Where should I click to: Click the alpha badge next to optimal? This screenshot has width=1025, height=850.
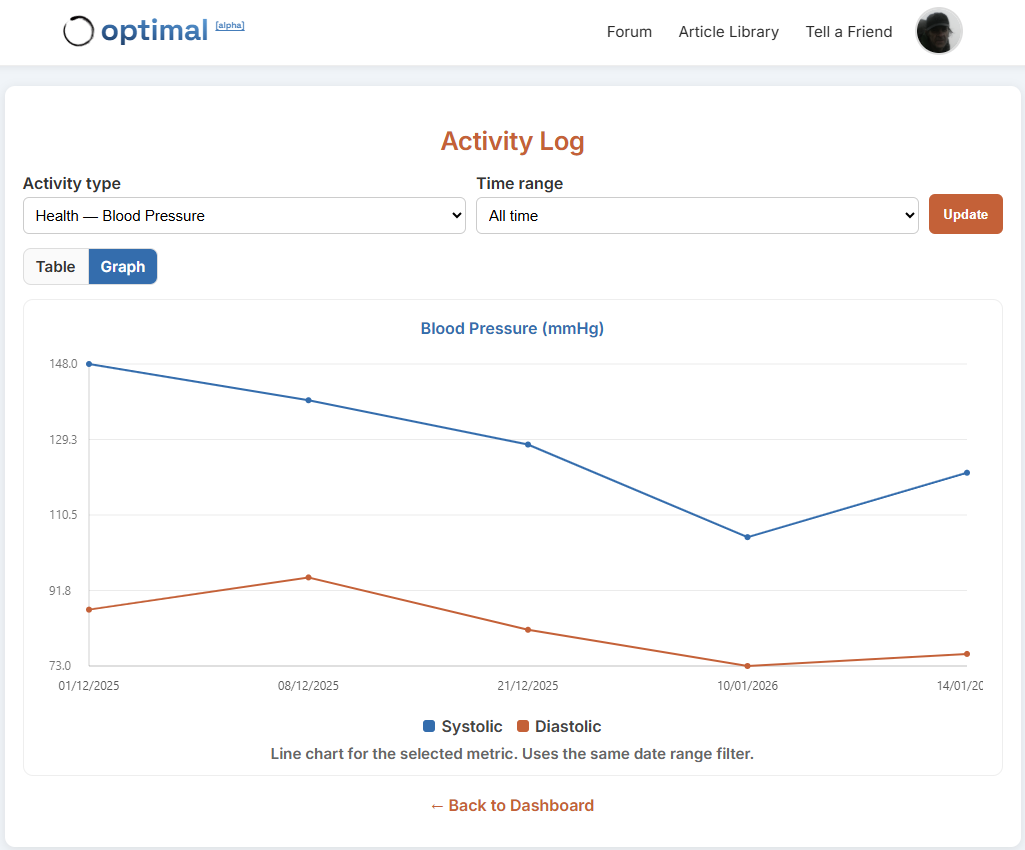click(x=230, y=25)
